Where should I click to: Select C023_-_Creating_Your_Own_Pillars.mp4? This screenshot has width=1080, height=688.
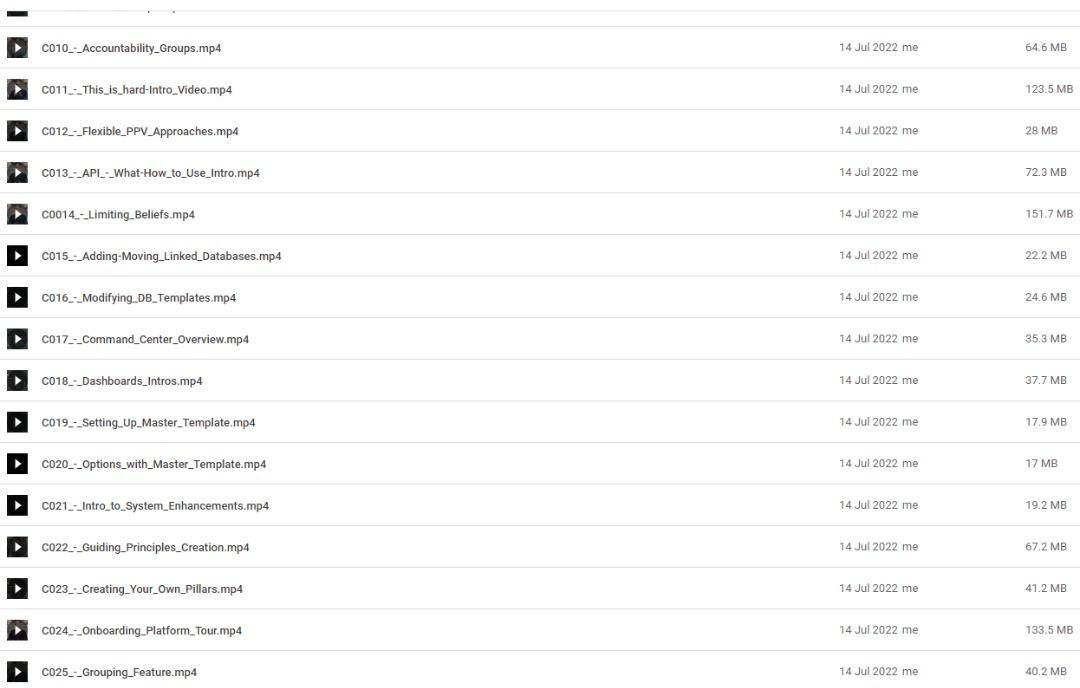[142, 589]
